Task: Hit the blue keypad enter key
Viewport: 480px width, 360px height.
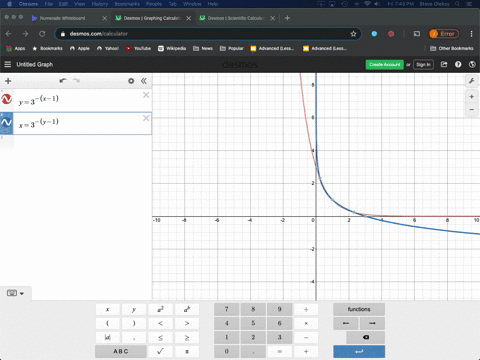Action: coord(359,351)
